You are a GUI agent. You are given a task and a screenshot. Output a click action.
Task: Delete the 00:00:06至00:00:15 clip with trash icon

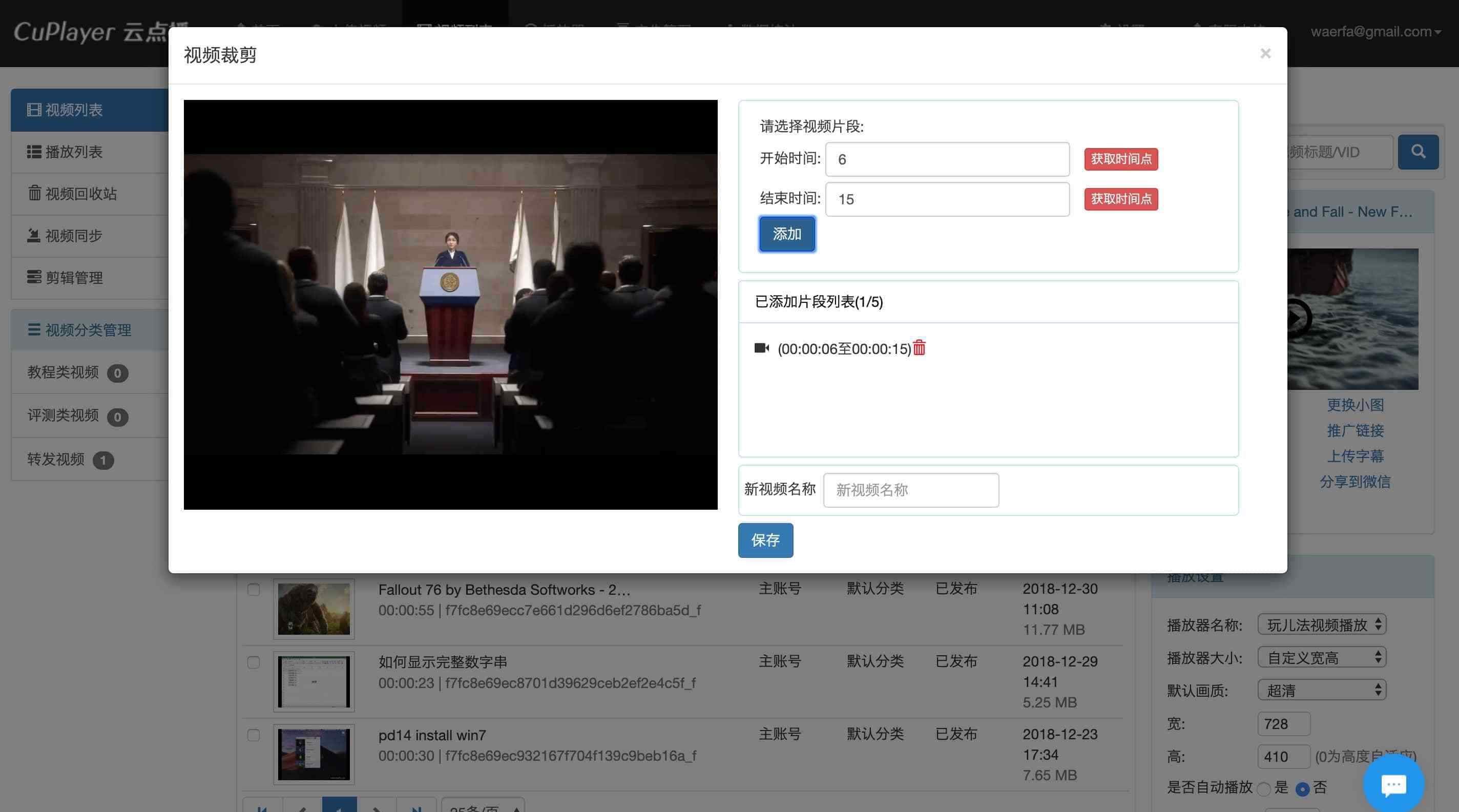pyautogui.click(x=919, y=348)
